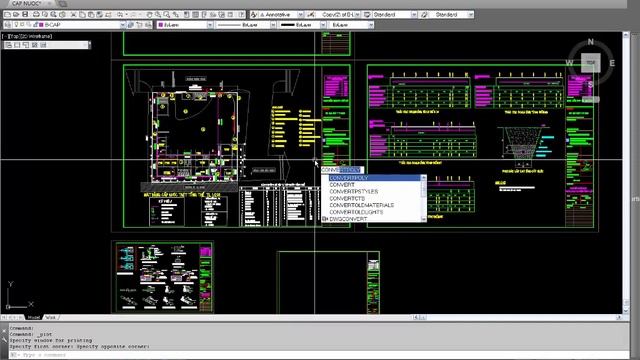Switch to the Model tab
This screenshot has width=640, height=360.
click(x=34, y=317)
